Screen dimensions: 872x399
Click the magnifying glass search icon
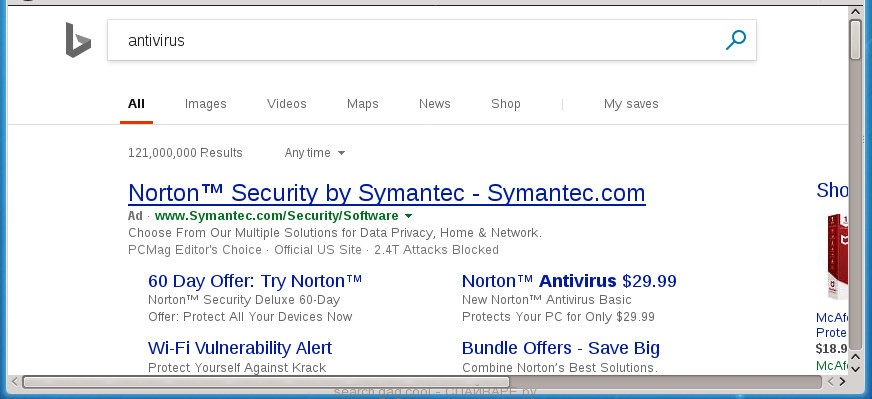click(x=735, y=40)
